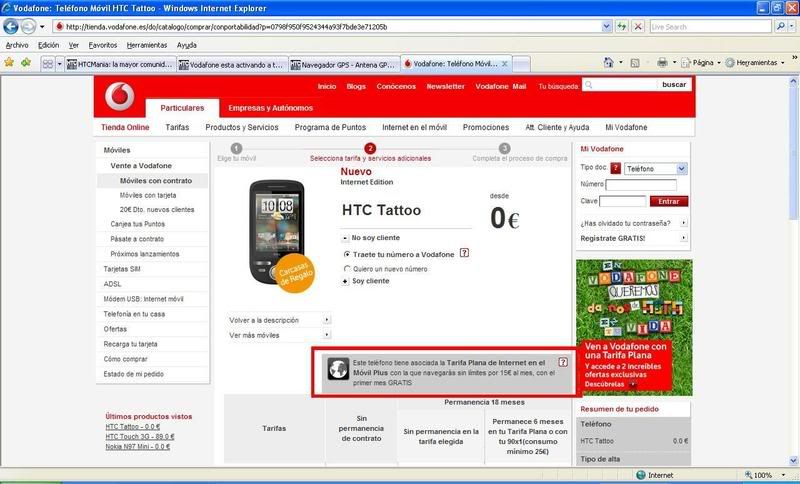Screen dimensions: 800x484
Task: Click in the Clave password field
Action: [622, 201]
